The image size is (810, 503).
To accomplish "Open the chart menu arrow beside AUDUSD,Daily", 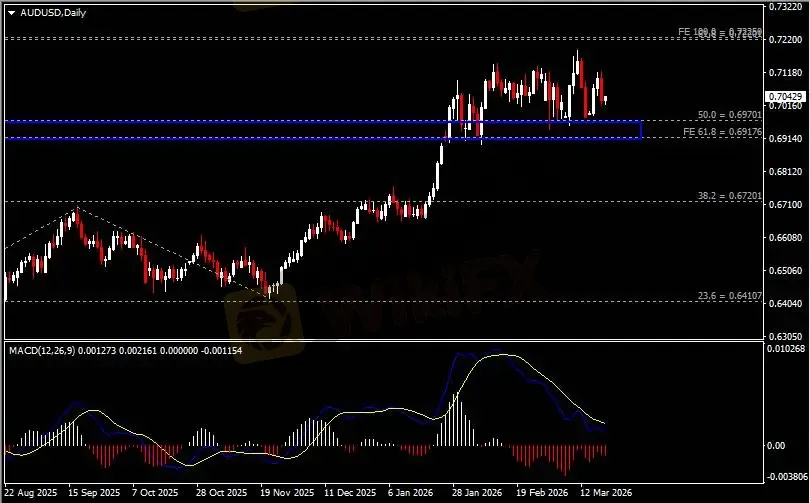I will [x=12, y=13].
